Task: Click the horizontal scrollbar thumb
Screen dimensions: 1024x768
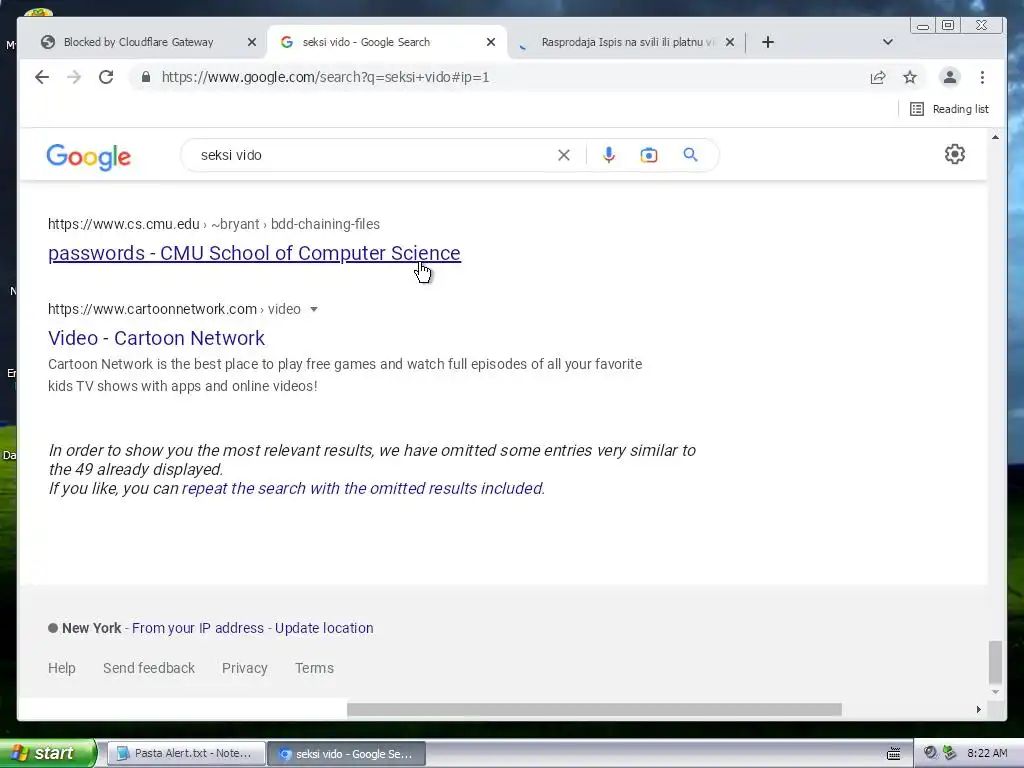Action: coord(594,709)
